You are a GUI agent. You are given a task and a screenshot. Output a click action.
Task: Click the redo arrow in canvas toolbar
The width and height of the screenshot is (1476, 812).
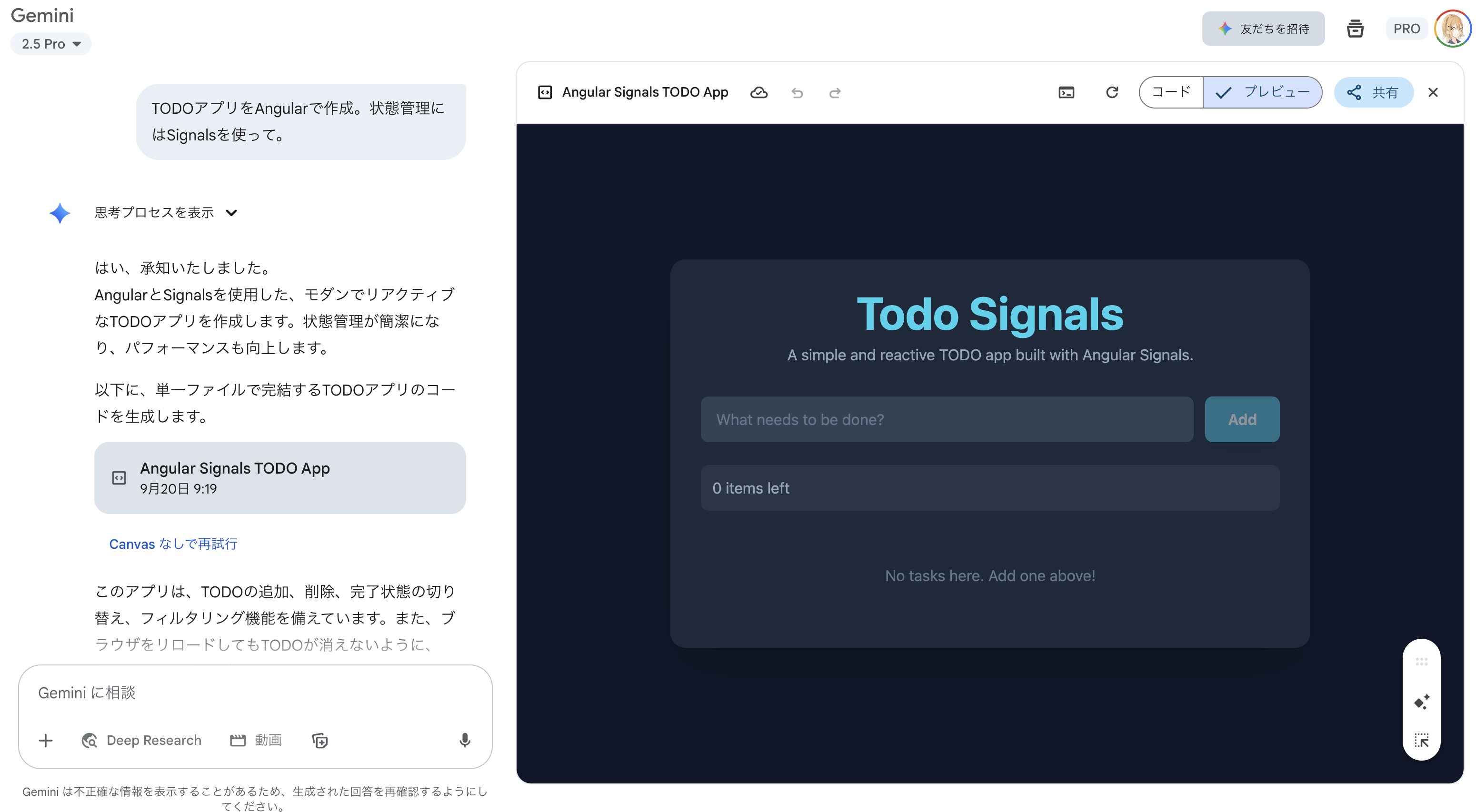pos(835,93)
